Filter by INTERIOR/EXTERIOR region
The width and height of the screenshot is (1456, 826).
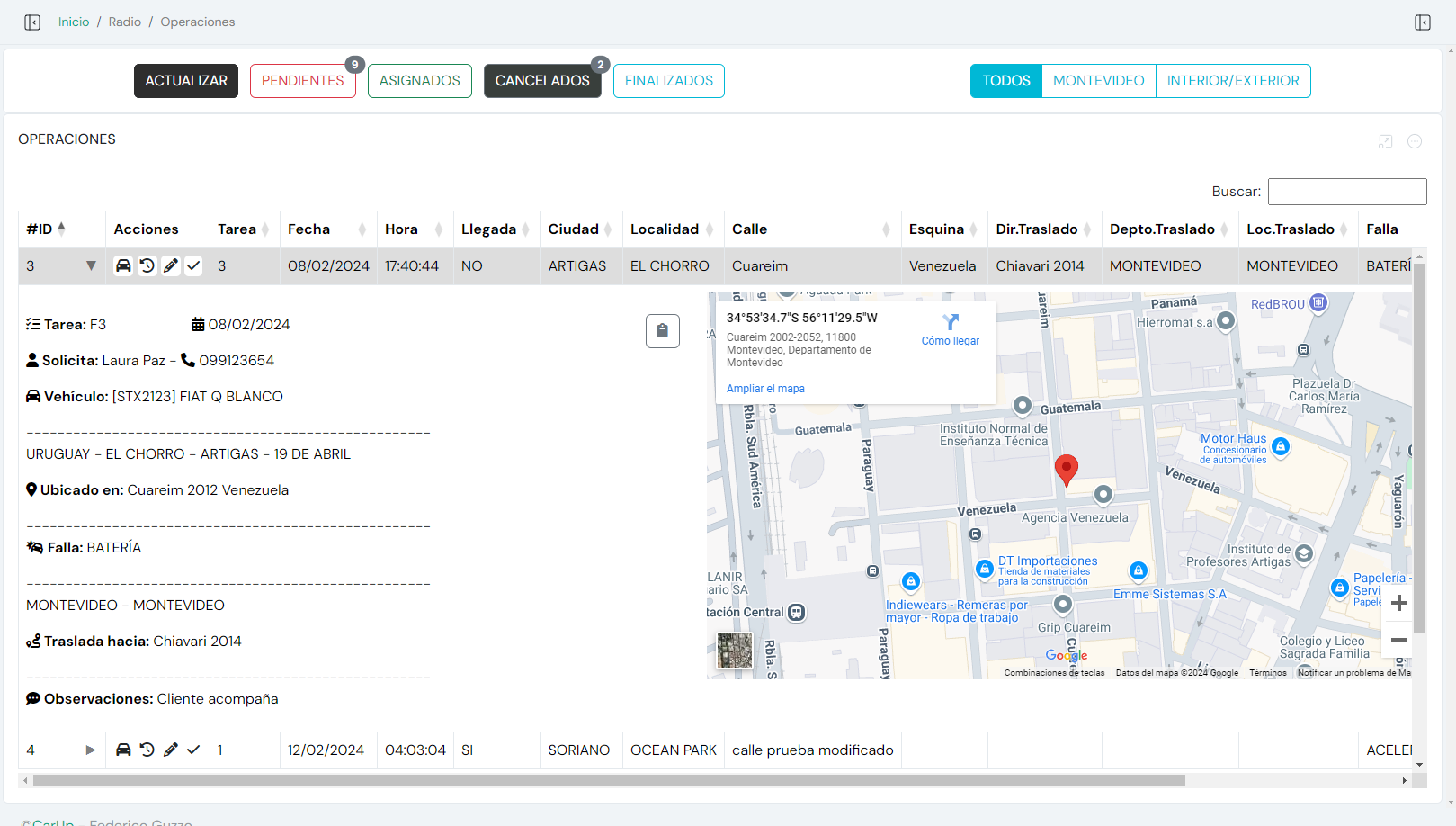1233,81
